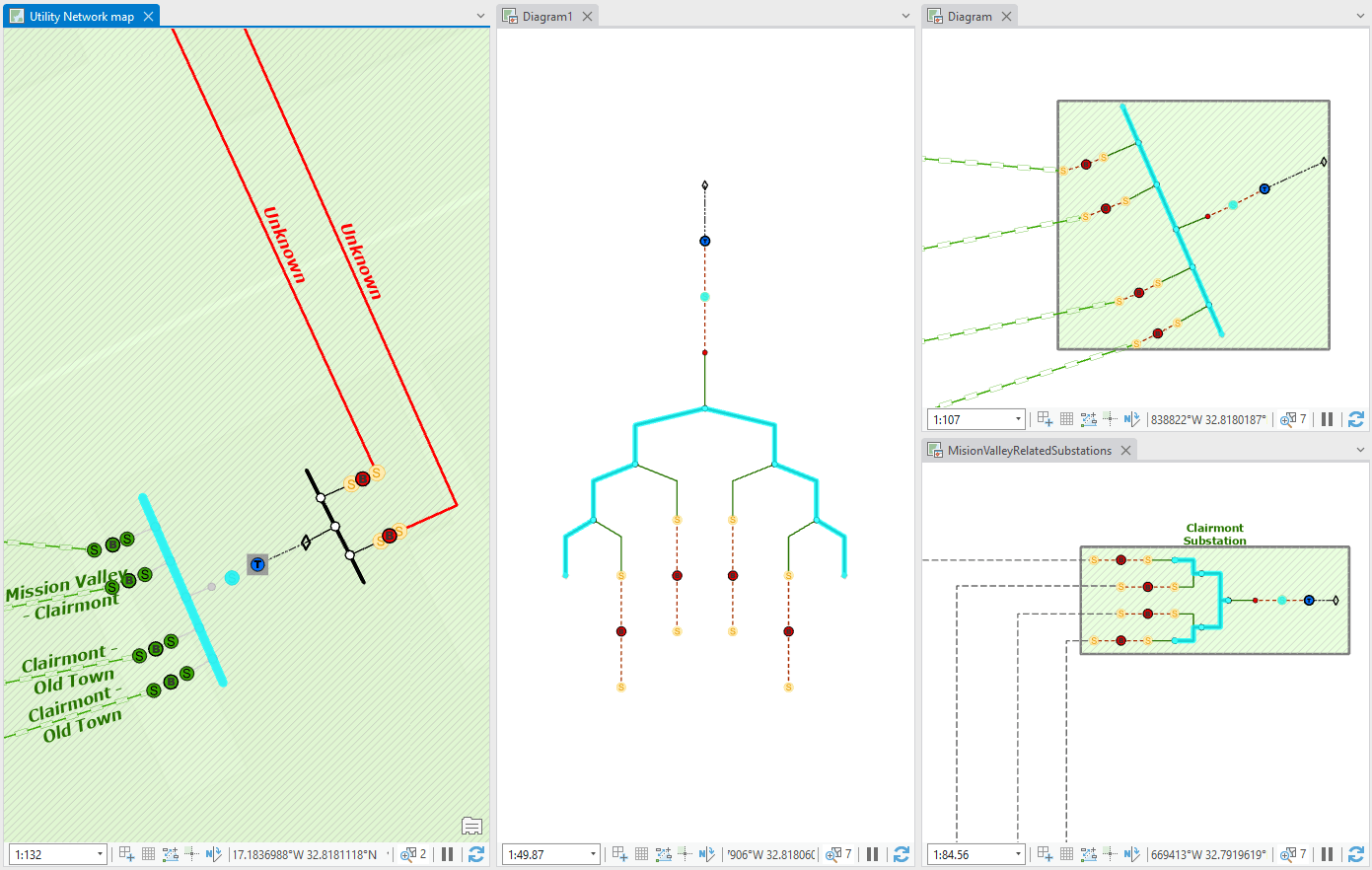1372x870 pixels.
Task: Click the note callout icon at bottom of map
Action: pyautogui.click(x=471, y=826)
